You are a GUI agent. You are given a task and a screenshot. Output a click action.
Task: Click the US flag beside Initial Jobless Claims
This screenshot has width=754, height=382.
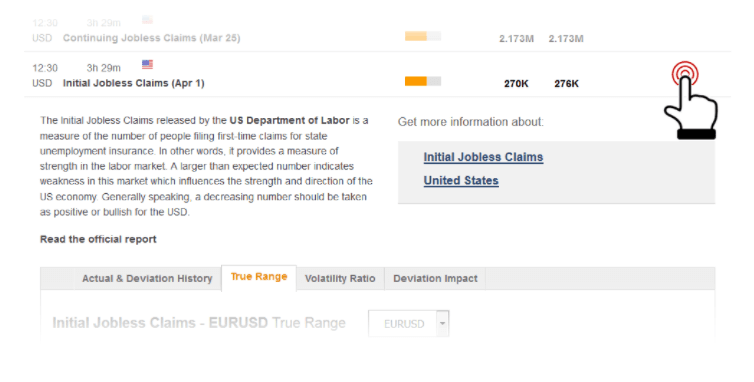click(148, 64)
